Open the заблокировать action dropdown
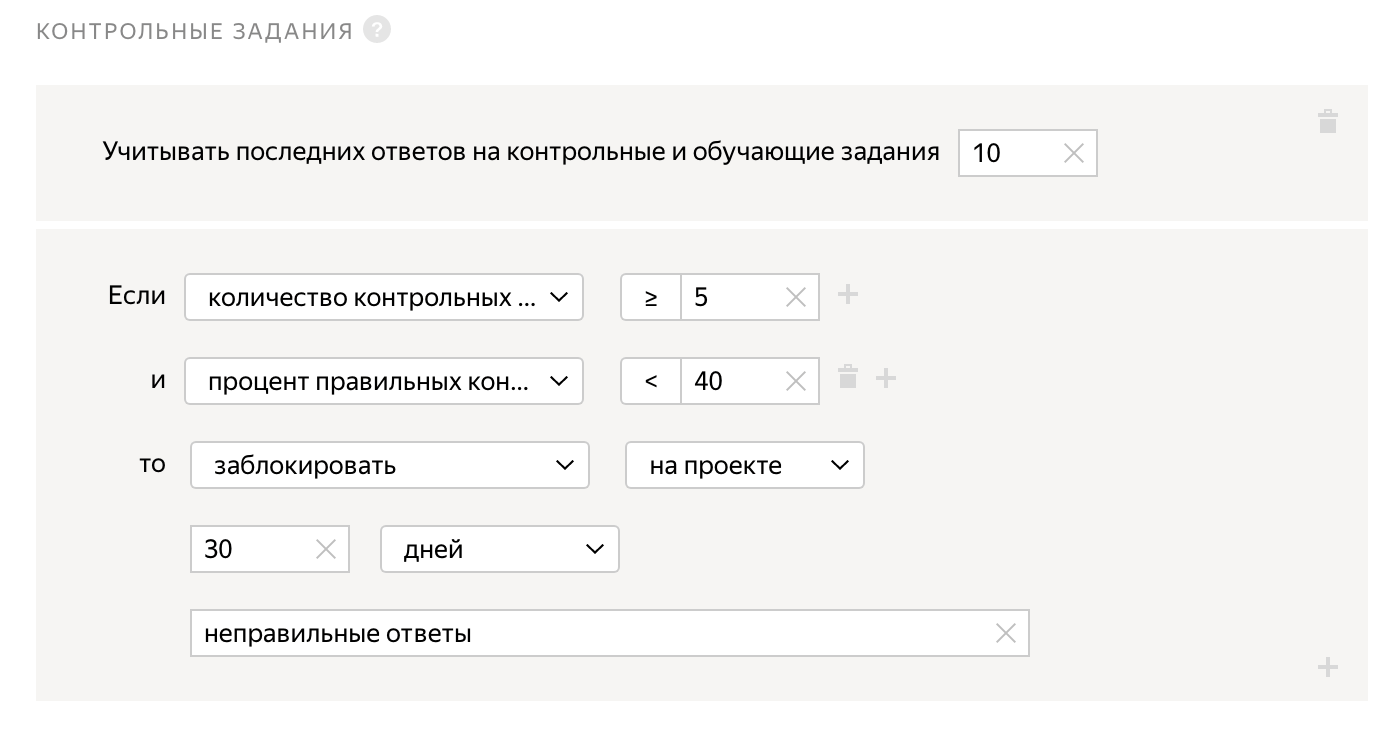This screenshot has width=1400, height=748. (x=390, y=465)
